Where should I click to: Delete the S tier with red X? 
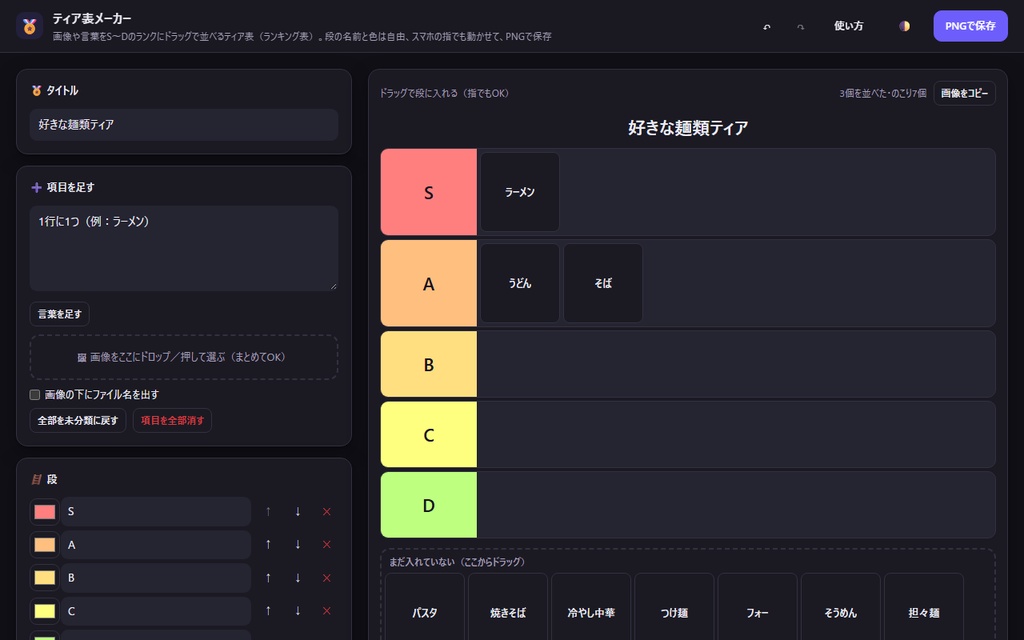(x=327, y=512)
